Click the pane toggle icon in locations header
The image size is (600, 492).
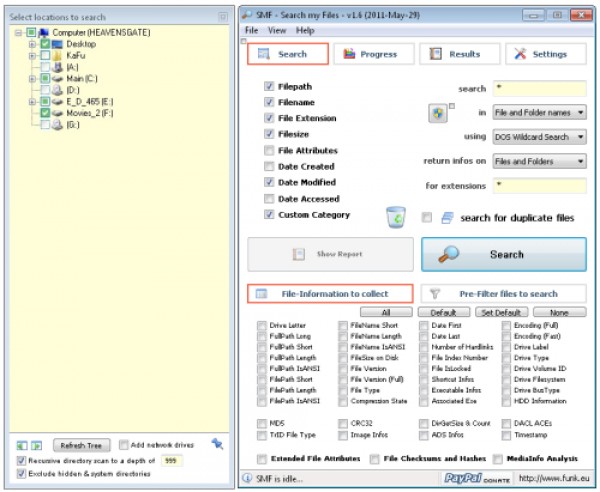point(223,16)
